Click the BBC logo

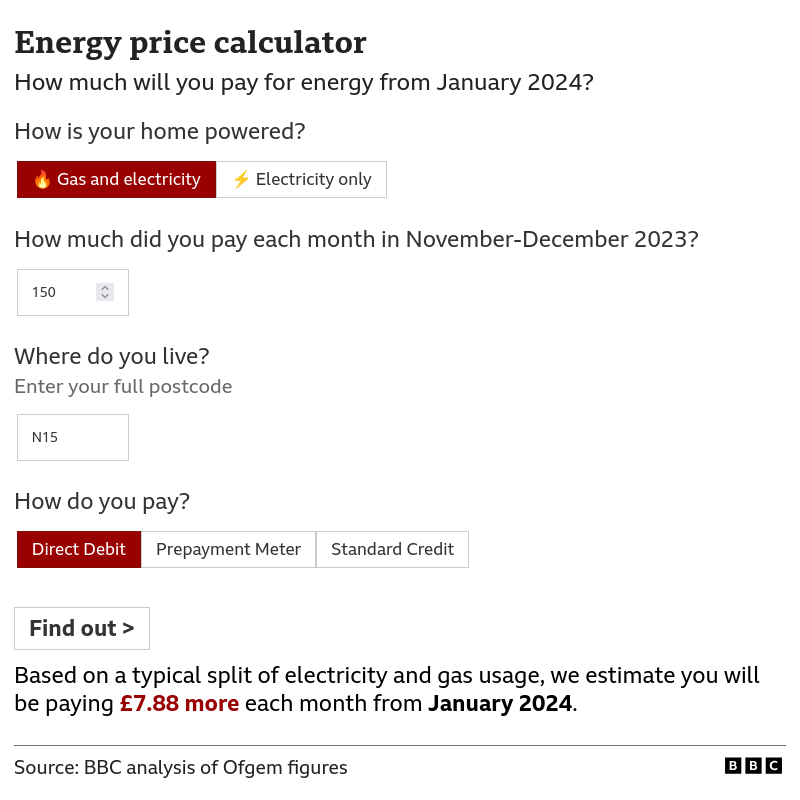coord(752,765)
